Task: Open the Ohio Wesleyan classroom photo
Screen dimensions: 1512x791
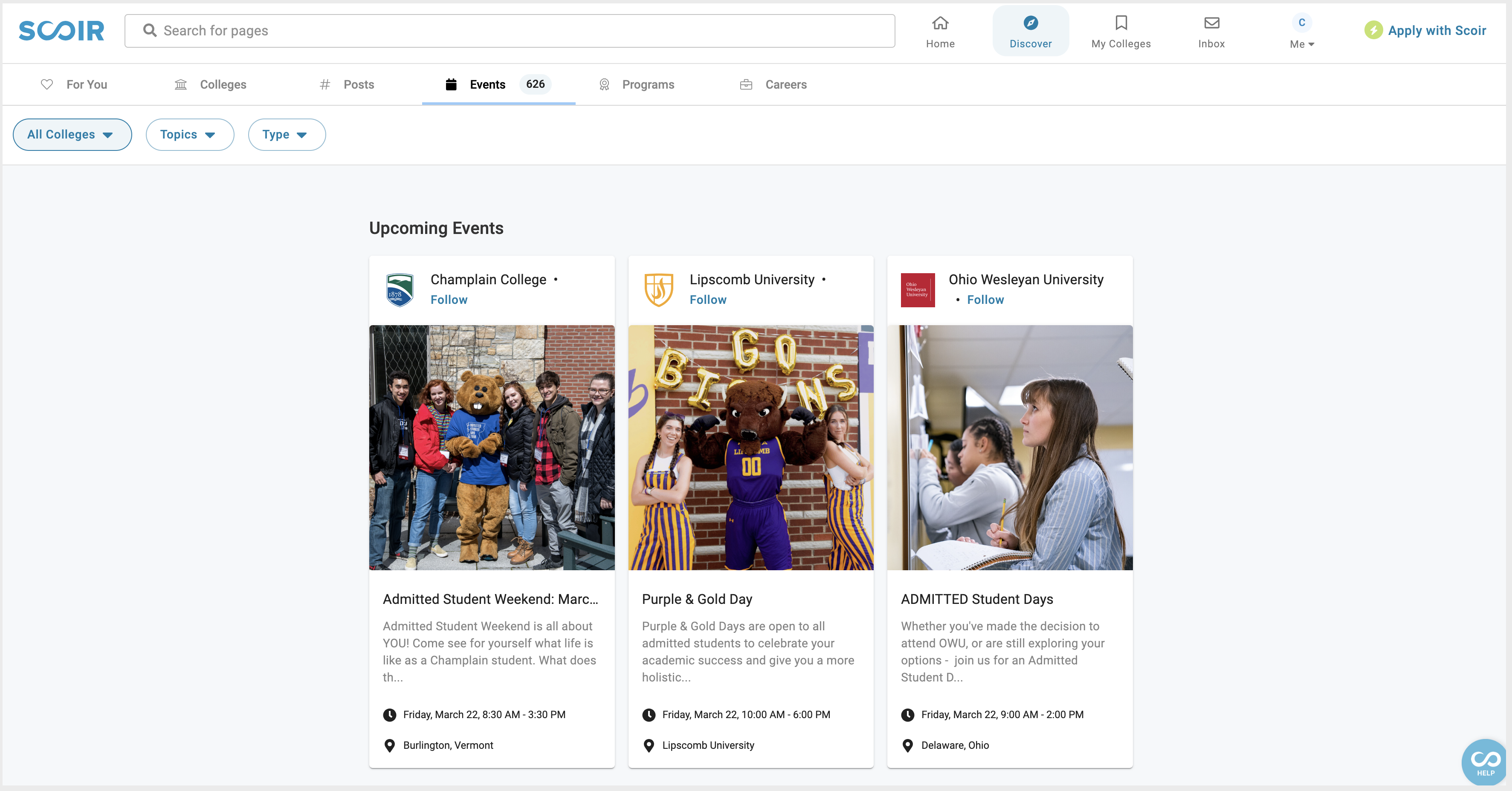Action: [x=1010, y=447]
